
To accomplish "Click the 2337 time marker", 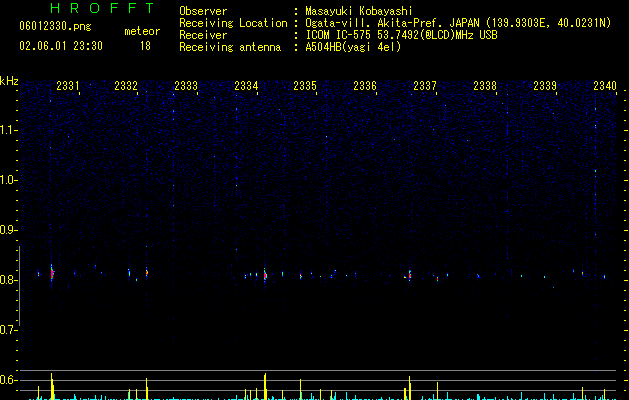I will [425, 86].
